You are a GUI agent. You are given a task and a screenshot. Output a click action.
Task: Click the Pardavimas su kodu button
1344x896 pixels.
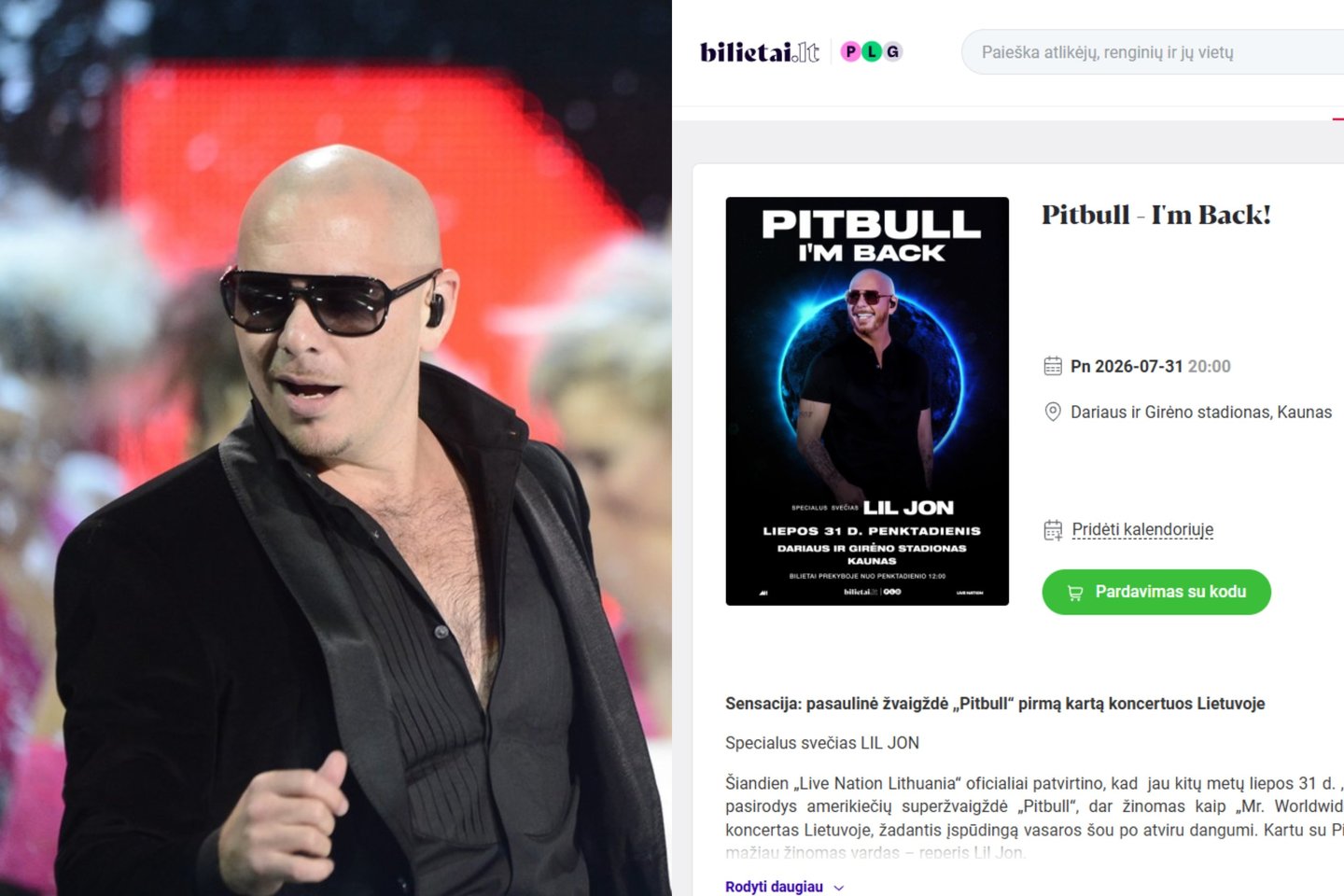1156,592
